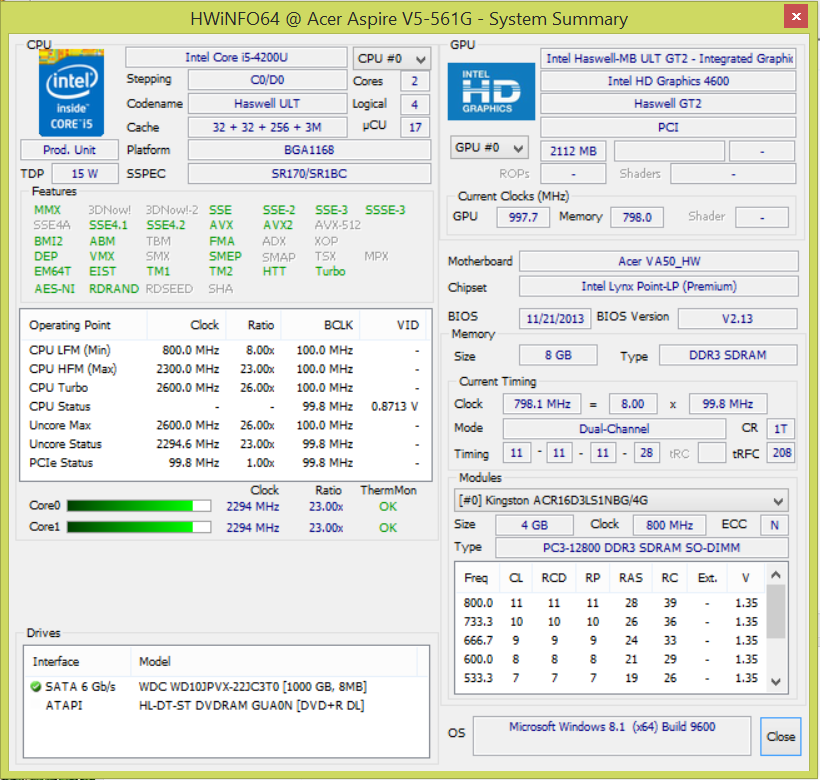Click the Motherboard field Acer VA50_HW
This screenshot has width=820, height=780.
tap(659, 261)
